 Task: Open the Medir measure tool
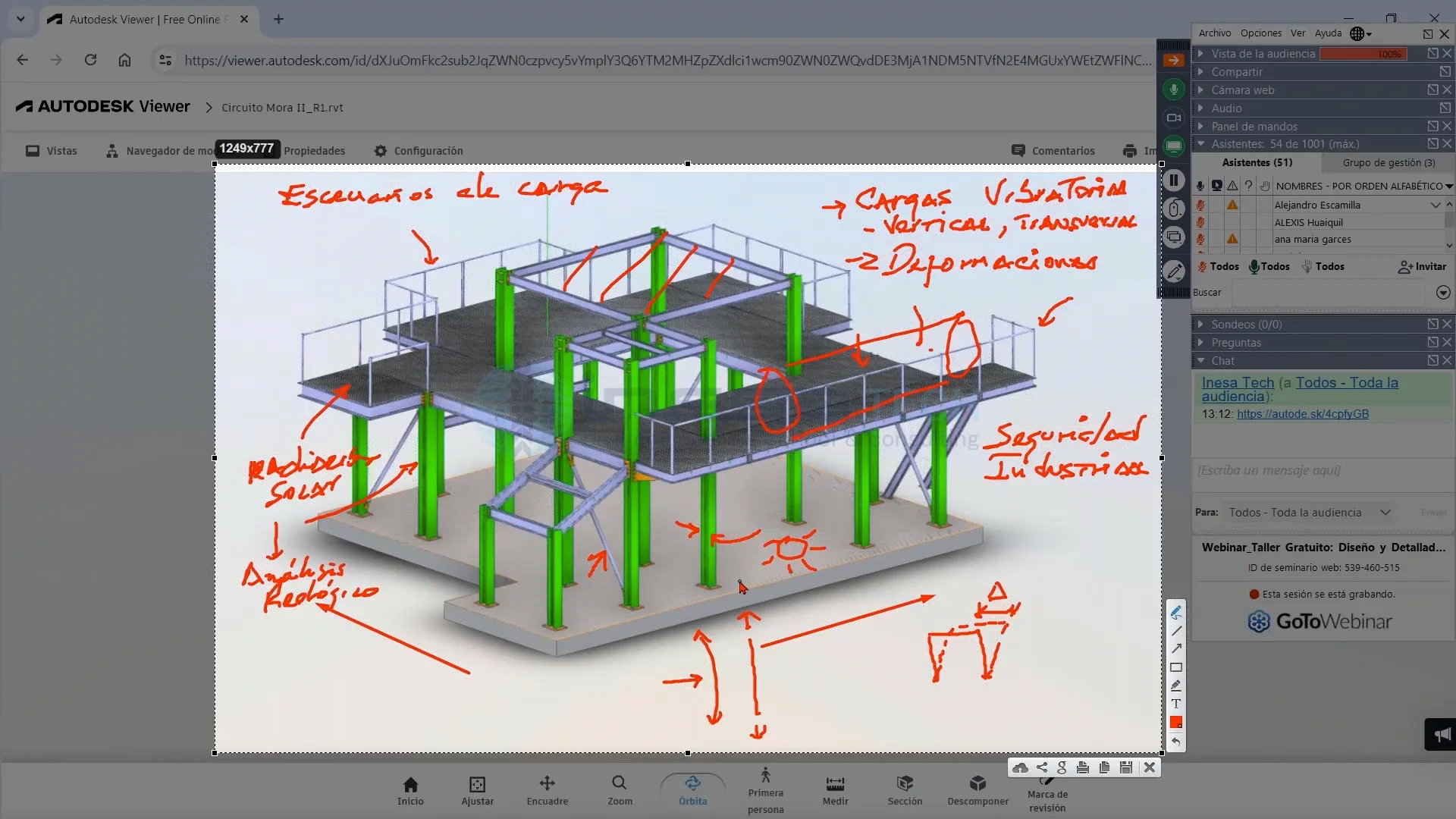(835, 790)
